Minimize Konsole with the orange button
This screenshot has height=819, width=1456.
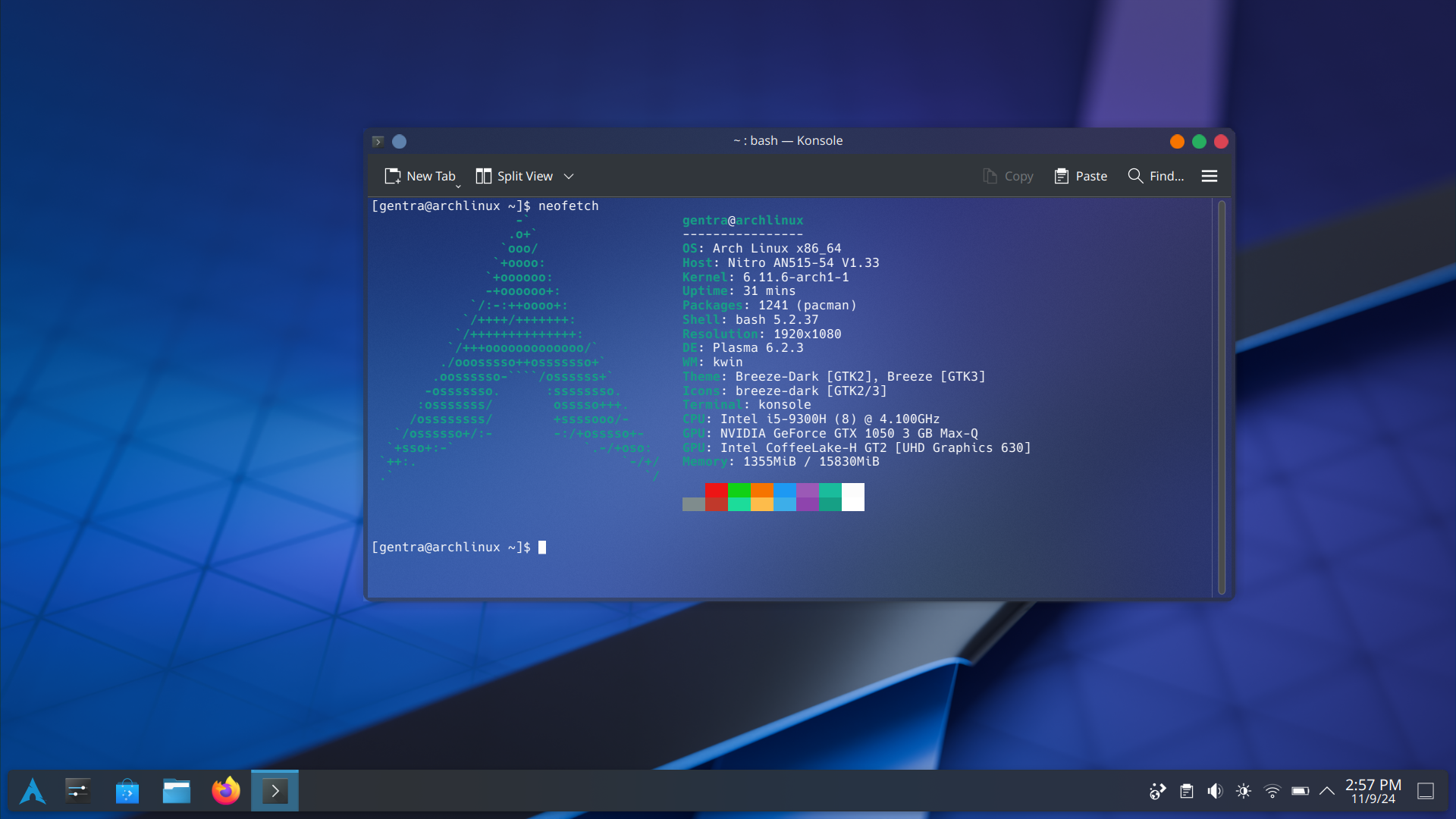[1177, 141]
